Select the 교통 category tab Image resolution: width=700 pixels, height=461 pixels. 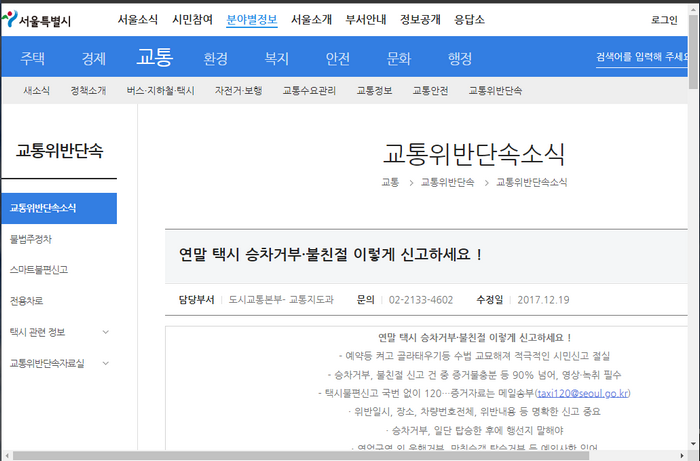[x=154, y=57]
